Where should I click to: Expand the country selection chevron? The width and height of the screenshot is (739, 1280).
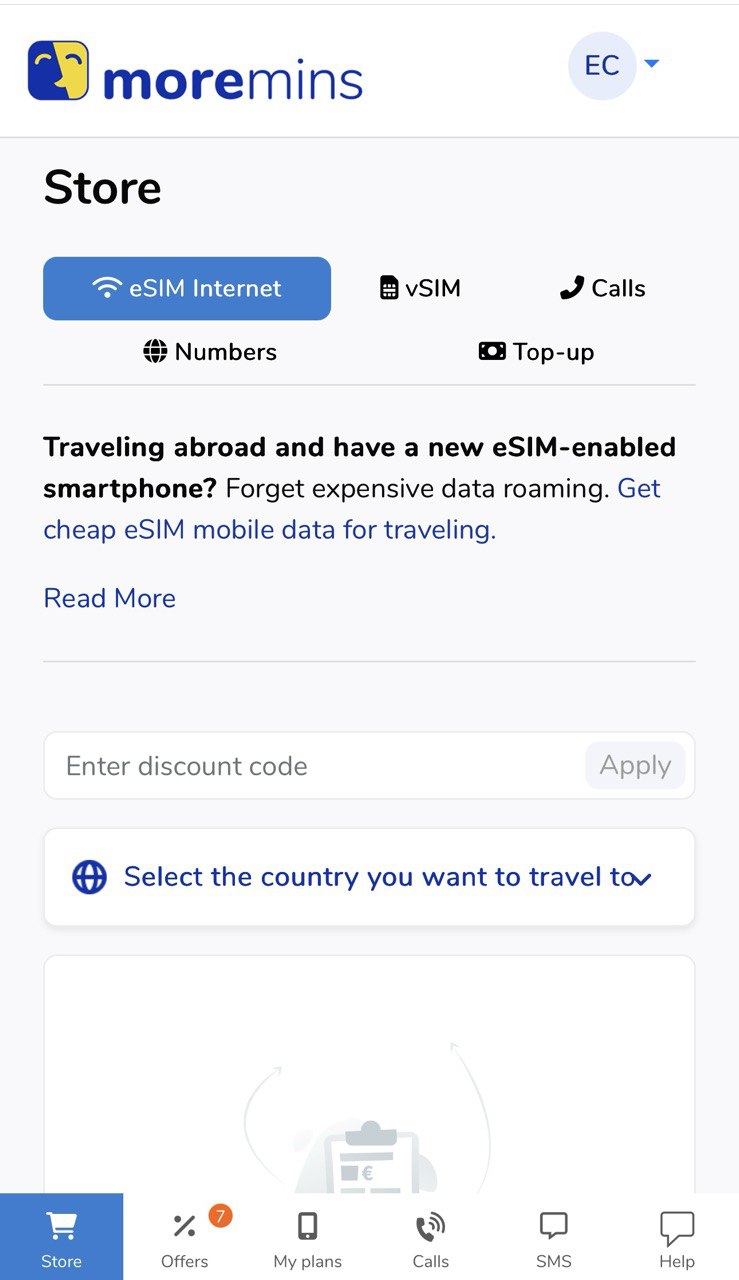click(641, 879)
